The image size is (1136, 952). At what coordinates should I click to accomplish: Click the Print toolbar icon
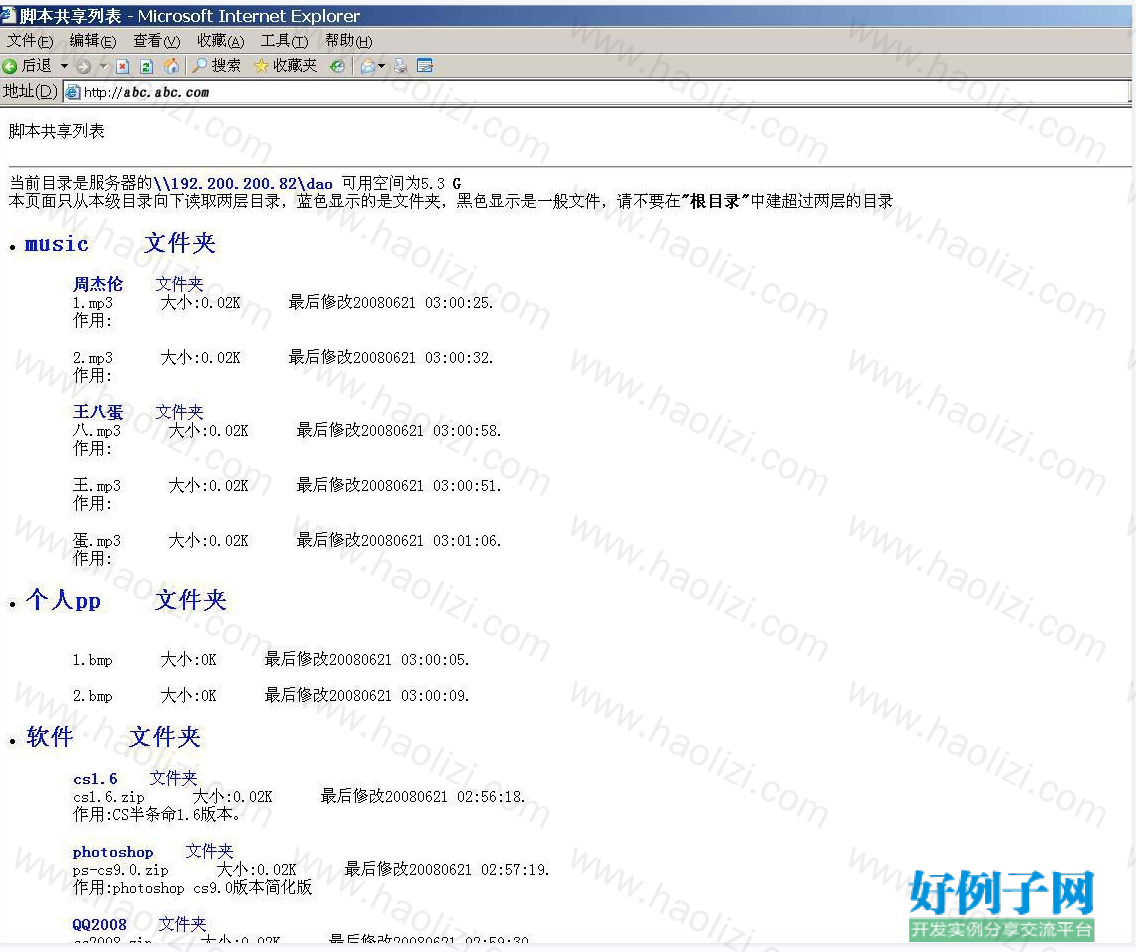click(x=401, y=67)
